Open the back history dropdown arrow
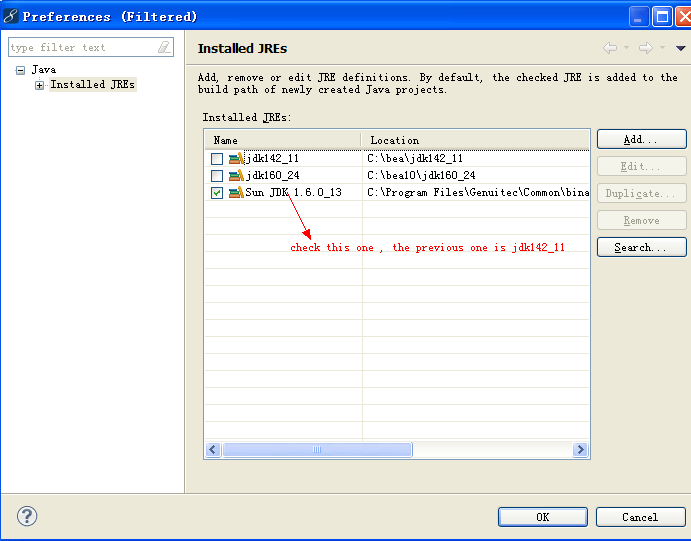691x541 pixels. tap(626, 48)
